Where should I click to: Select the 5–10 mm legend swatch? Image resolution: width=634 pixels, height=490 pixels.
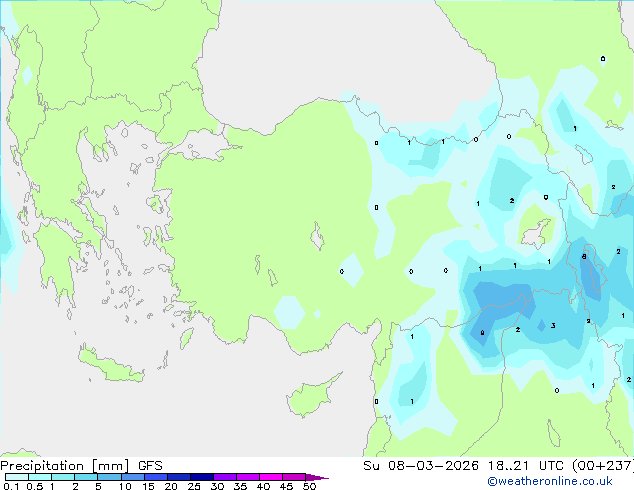point(109,477)
